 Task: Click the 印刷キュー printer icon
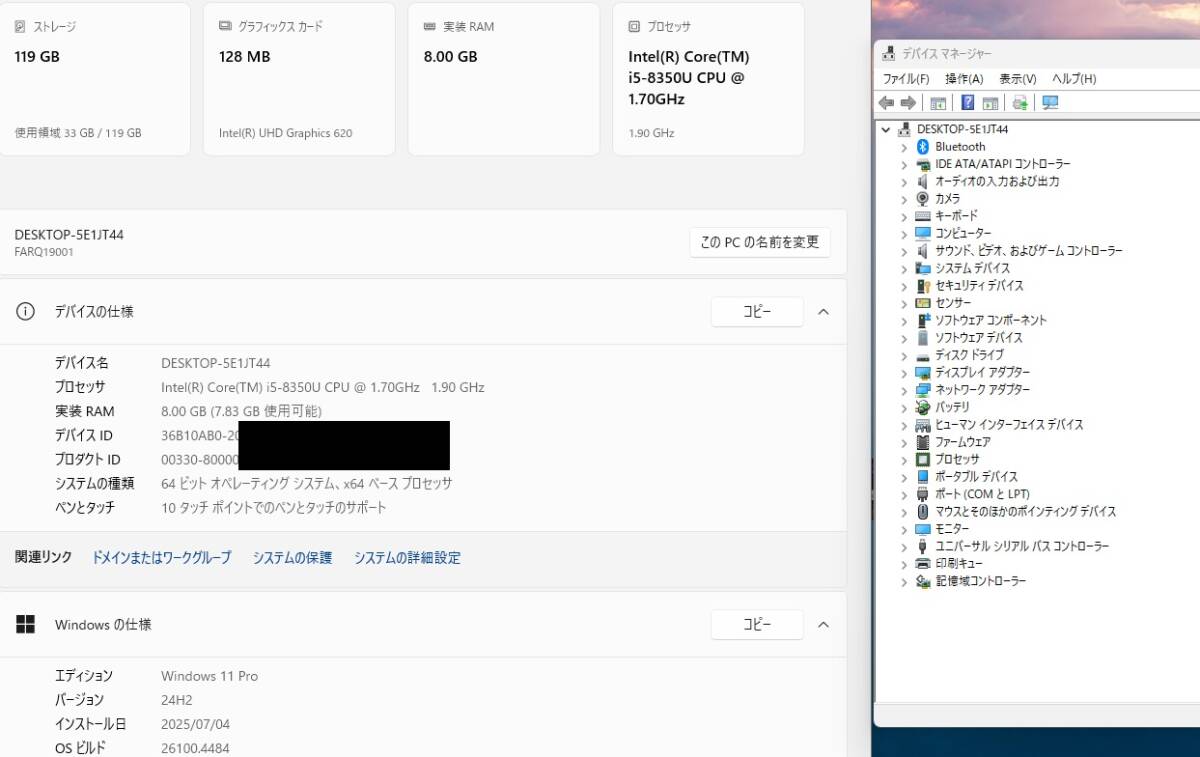click(923, 564)
